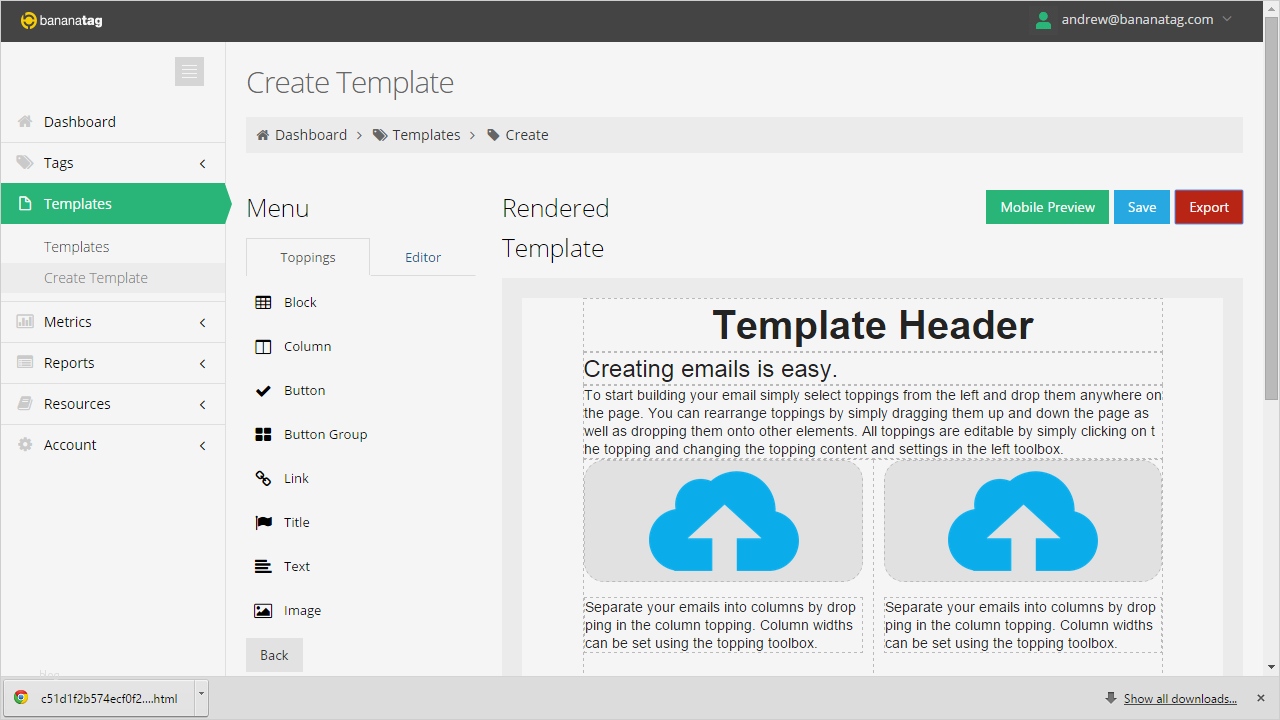Select the Title topping flag icon

coord(263,522)
